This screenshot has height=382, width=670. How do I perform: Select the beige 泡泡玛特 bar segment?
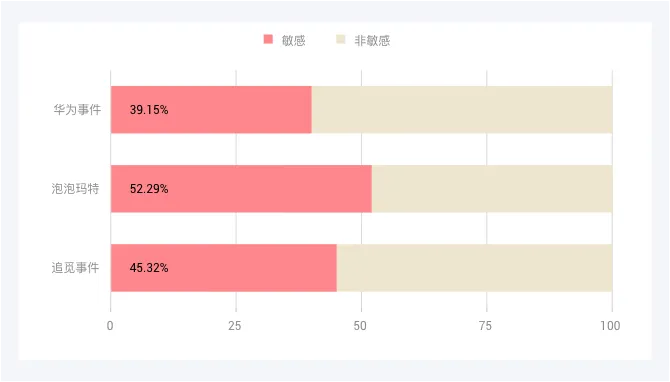click(492, 189)
